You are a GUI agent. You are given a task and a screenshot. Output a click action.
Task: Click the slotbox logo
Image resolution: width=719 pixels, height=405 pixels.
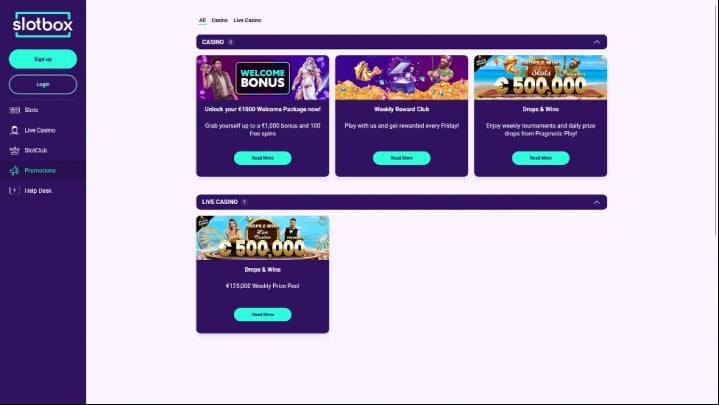click(43, 24)
